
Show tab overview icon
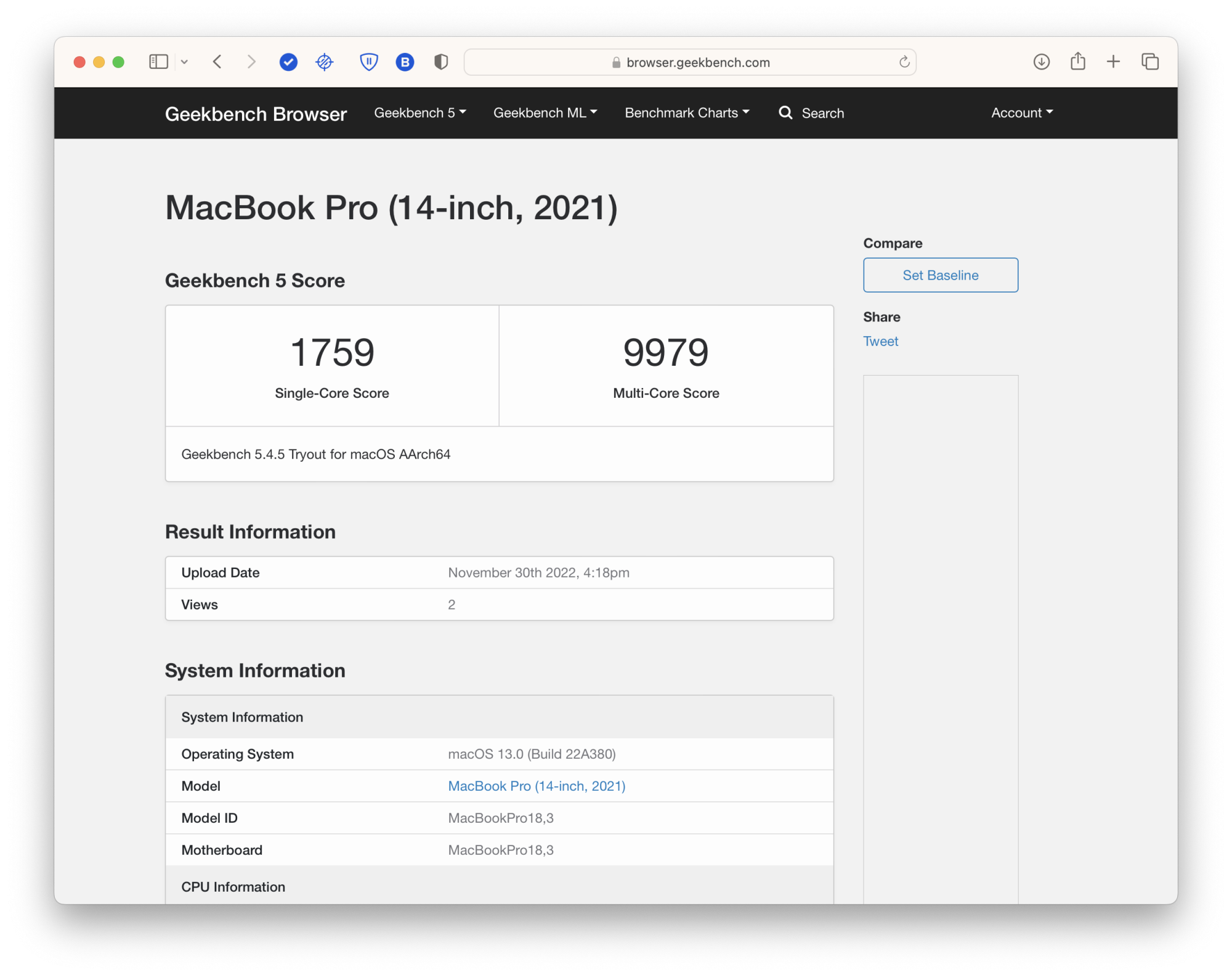1149,62
